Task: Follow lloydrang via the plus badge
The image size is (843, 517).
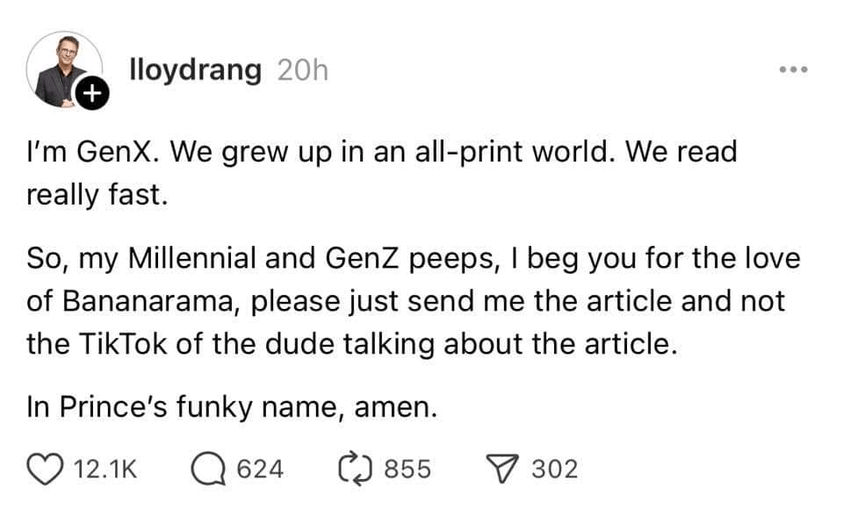Action: click(x=92, y=95)
